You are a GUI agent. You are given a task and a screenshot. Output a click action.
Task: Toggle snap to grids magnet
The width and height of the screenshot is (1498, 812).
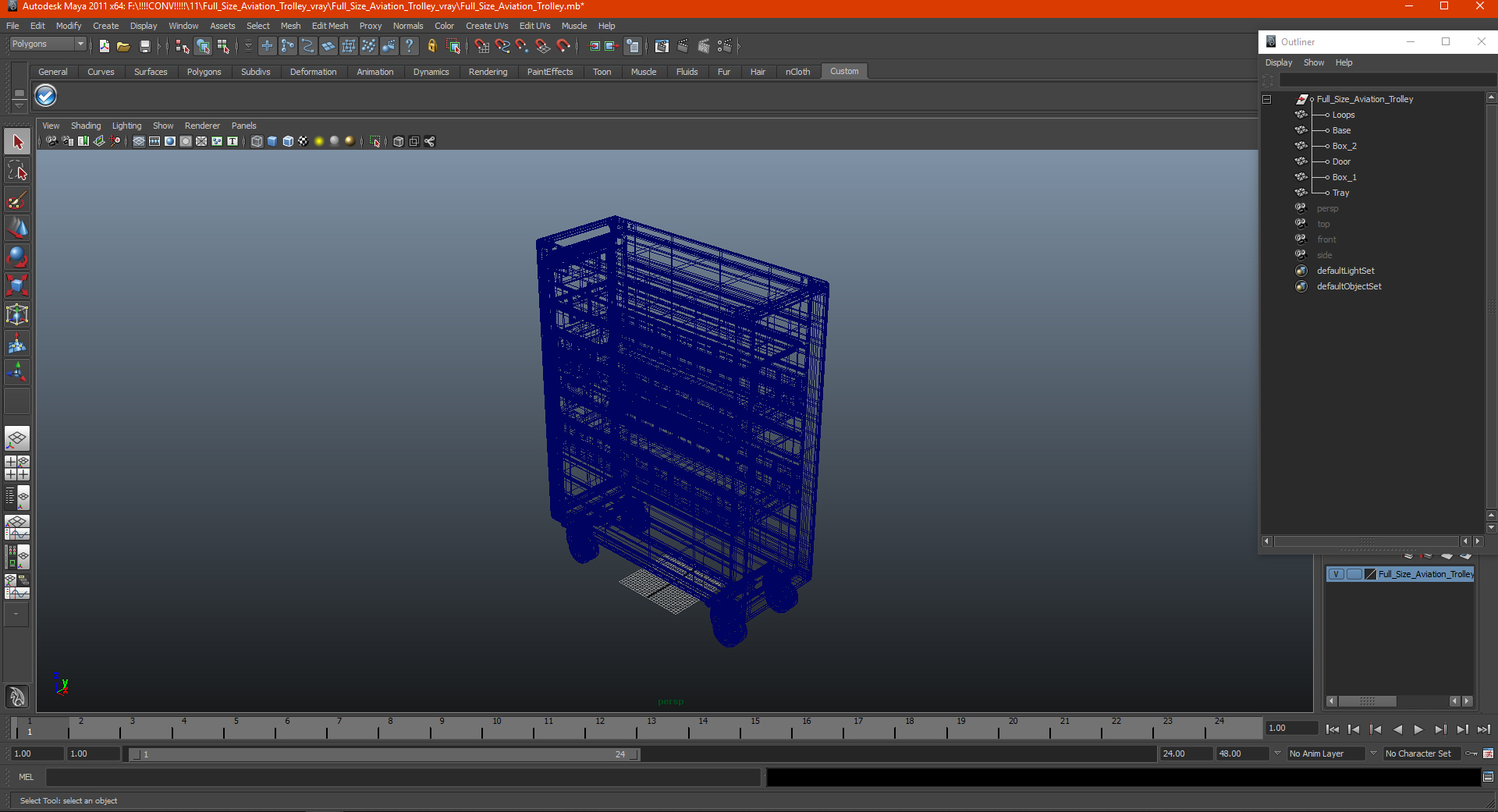(x=481, y=46)
